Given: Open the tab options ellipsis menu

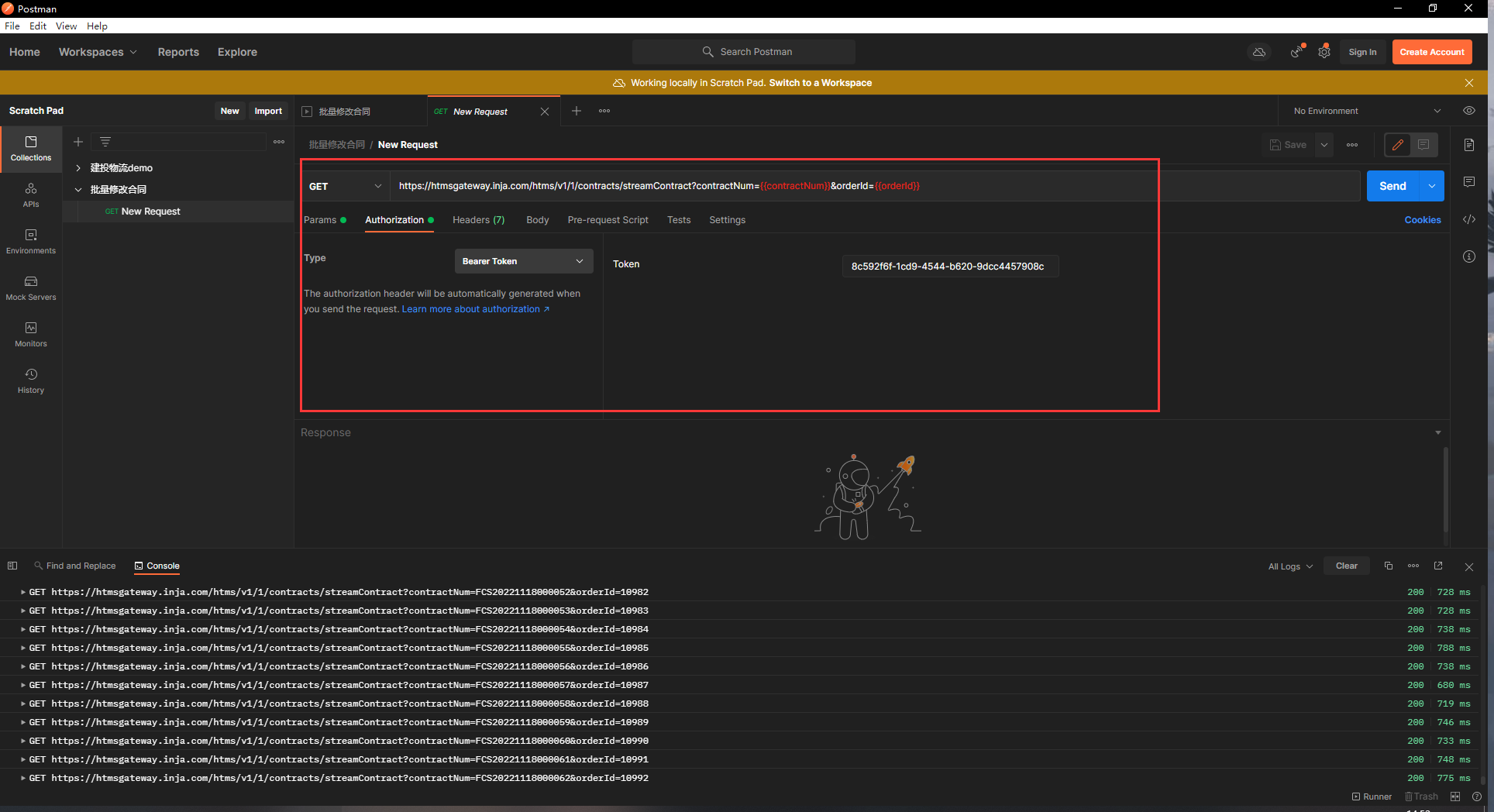Looking at the screenshot, I should click(x=604, y=111).
